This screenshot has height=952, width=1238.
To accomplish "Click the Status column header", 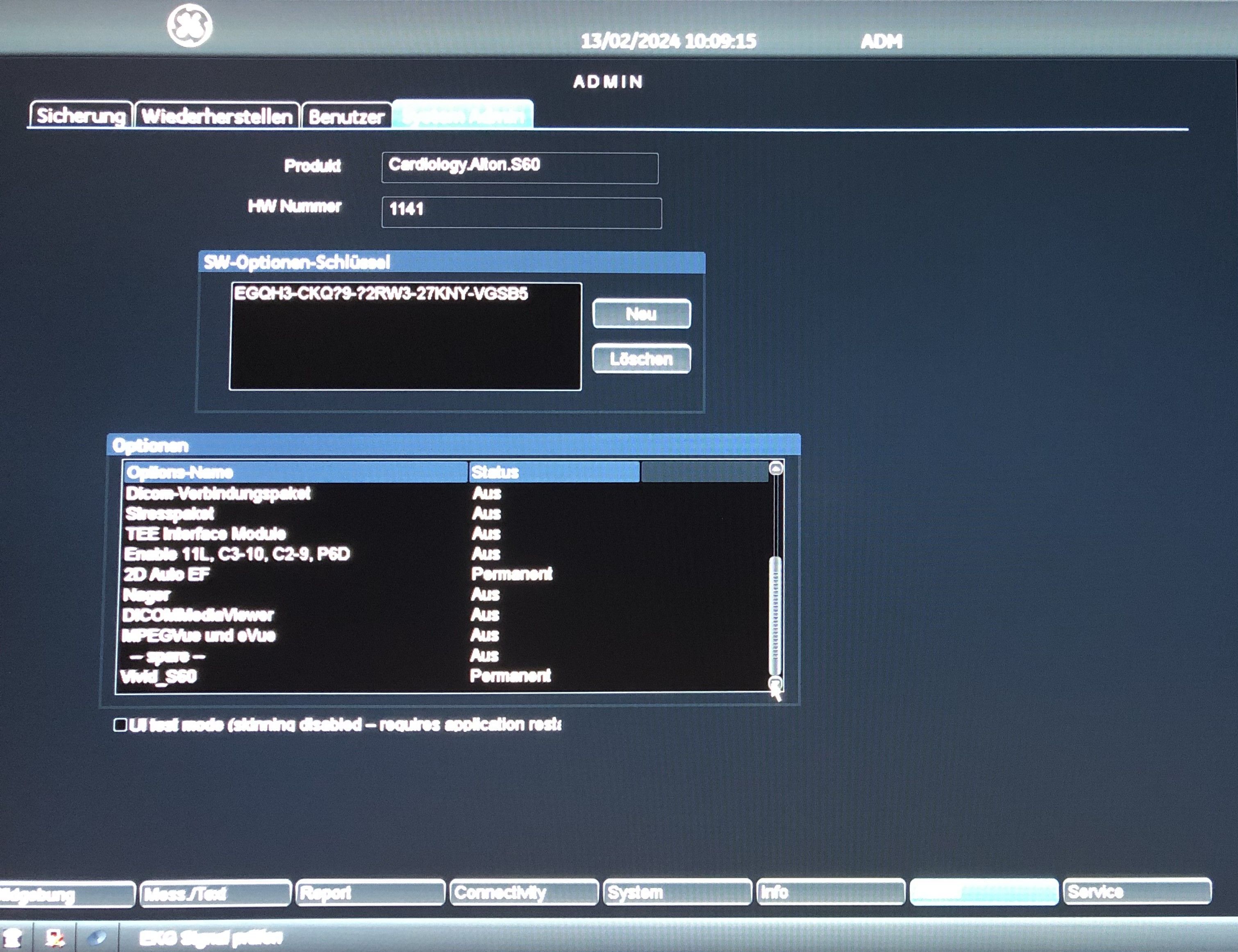I will [x=554, y=471].
